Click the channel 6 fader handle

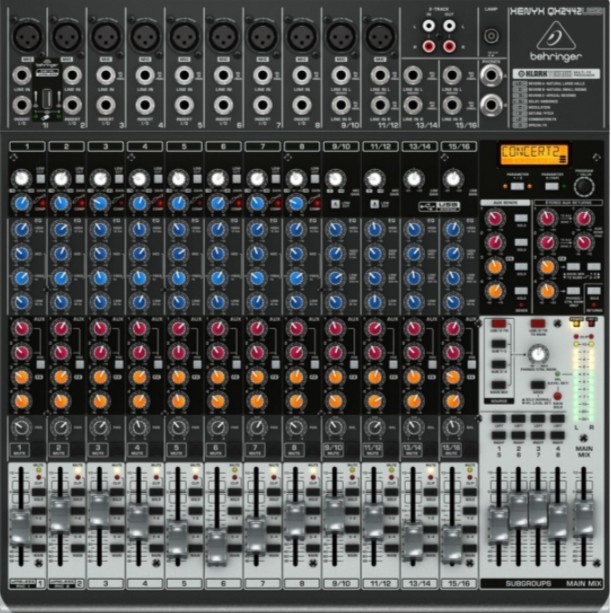click(217, 548)
